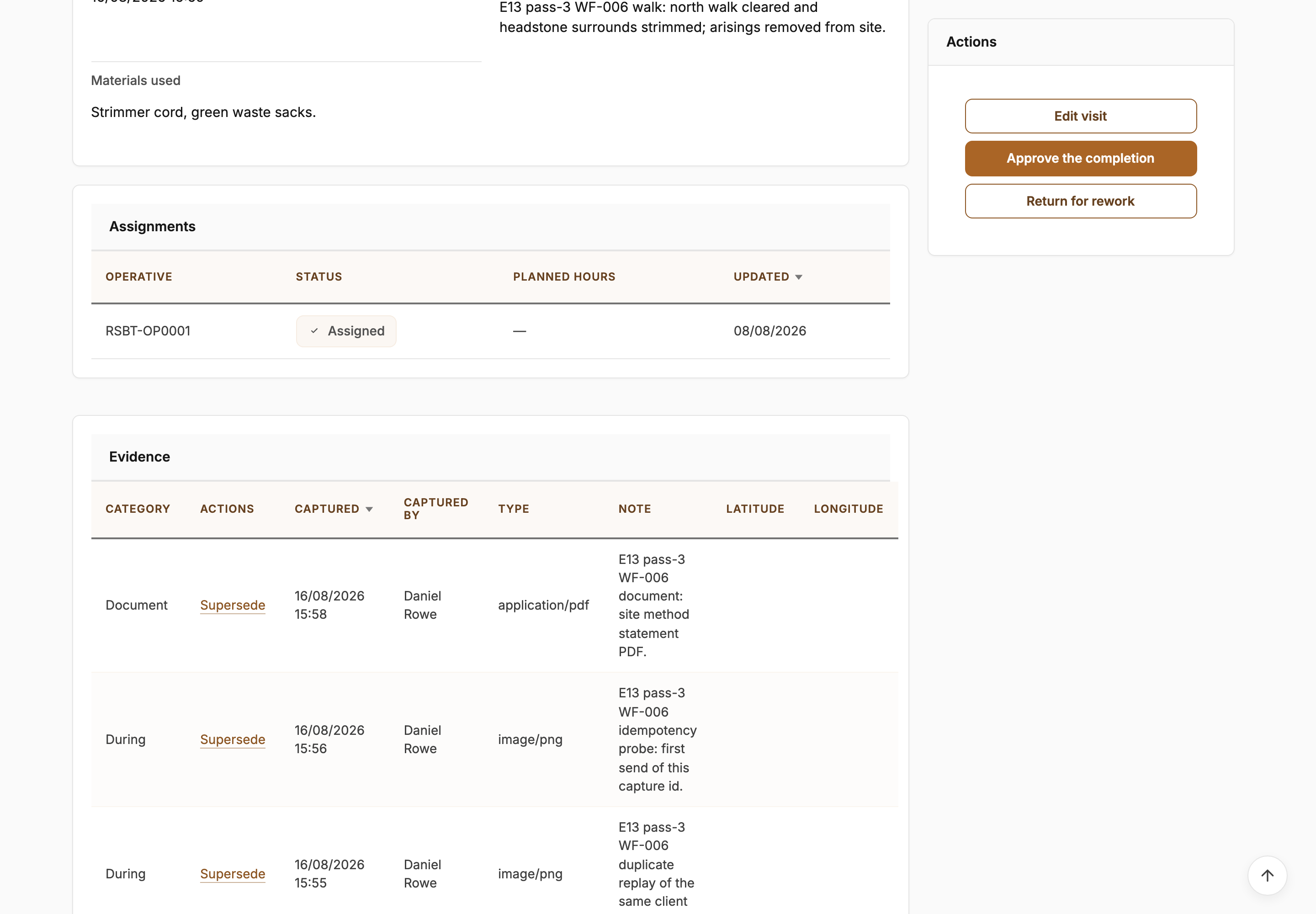Screen dimensions: 1316x914
Task: Click the Strimmer cord materials text
Action: (x=203, y=112)
